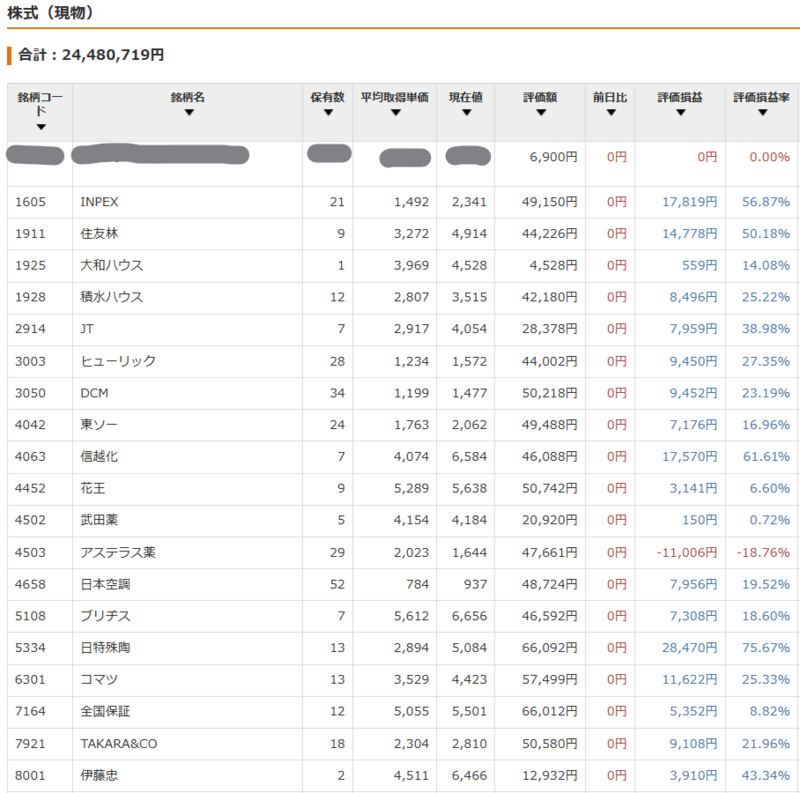This screenshot has height=793, width=800.
Task: Click the INPEX stock name
Action: (99, 202)
